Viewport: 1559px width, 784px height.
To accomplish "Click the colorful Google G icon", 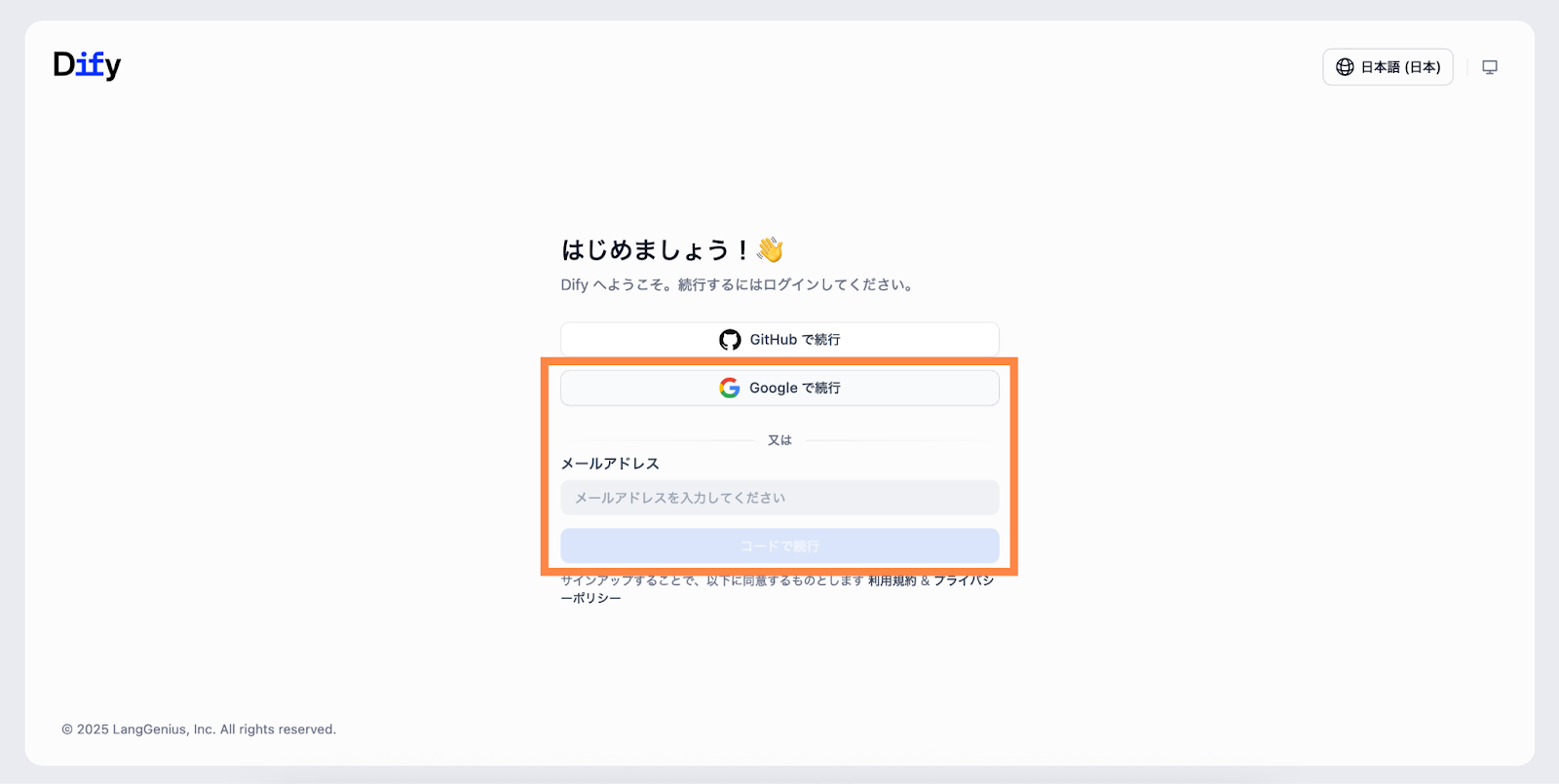I will [x=730, y=388].
